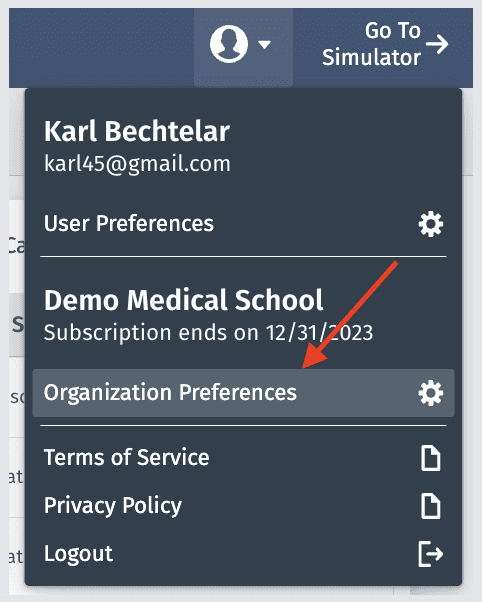Click the gear icon beside Organization Preferences
The image size is (482, 602).
point(431,393)
